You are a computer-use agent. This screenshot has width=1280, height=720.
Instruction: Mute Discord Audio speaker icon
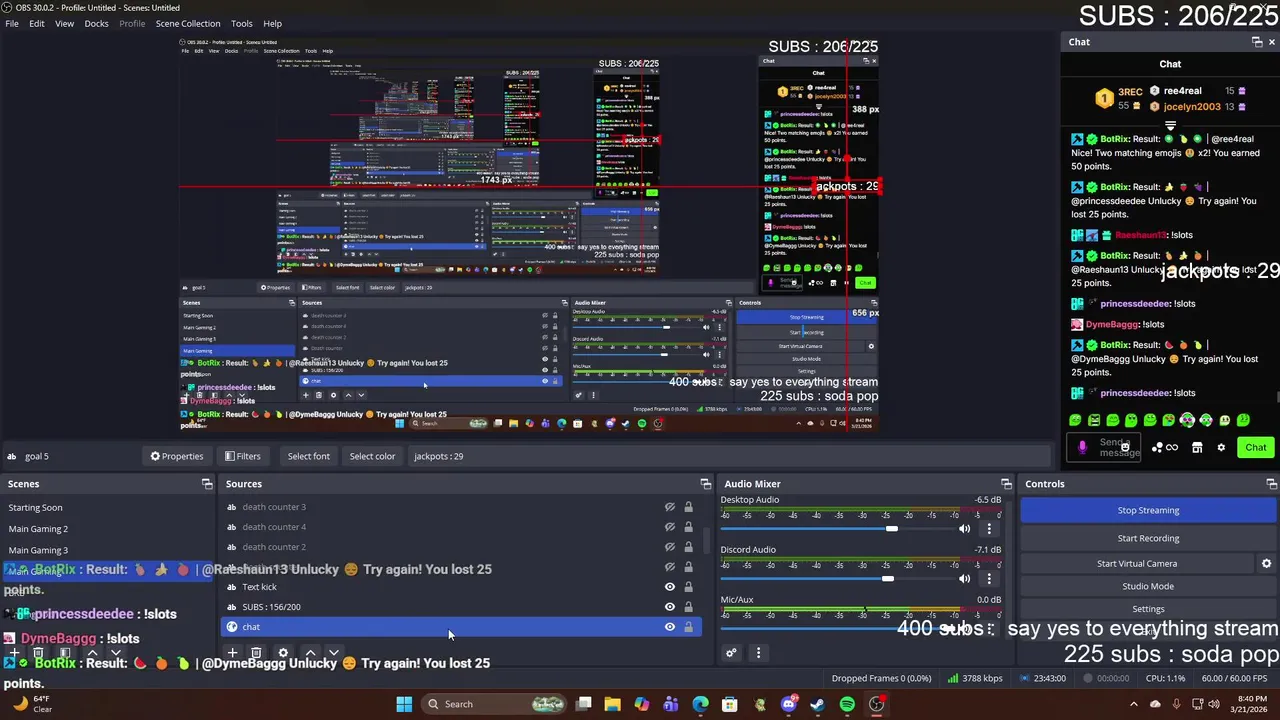click(x=965, y=579)
